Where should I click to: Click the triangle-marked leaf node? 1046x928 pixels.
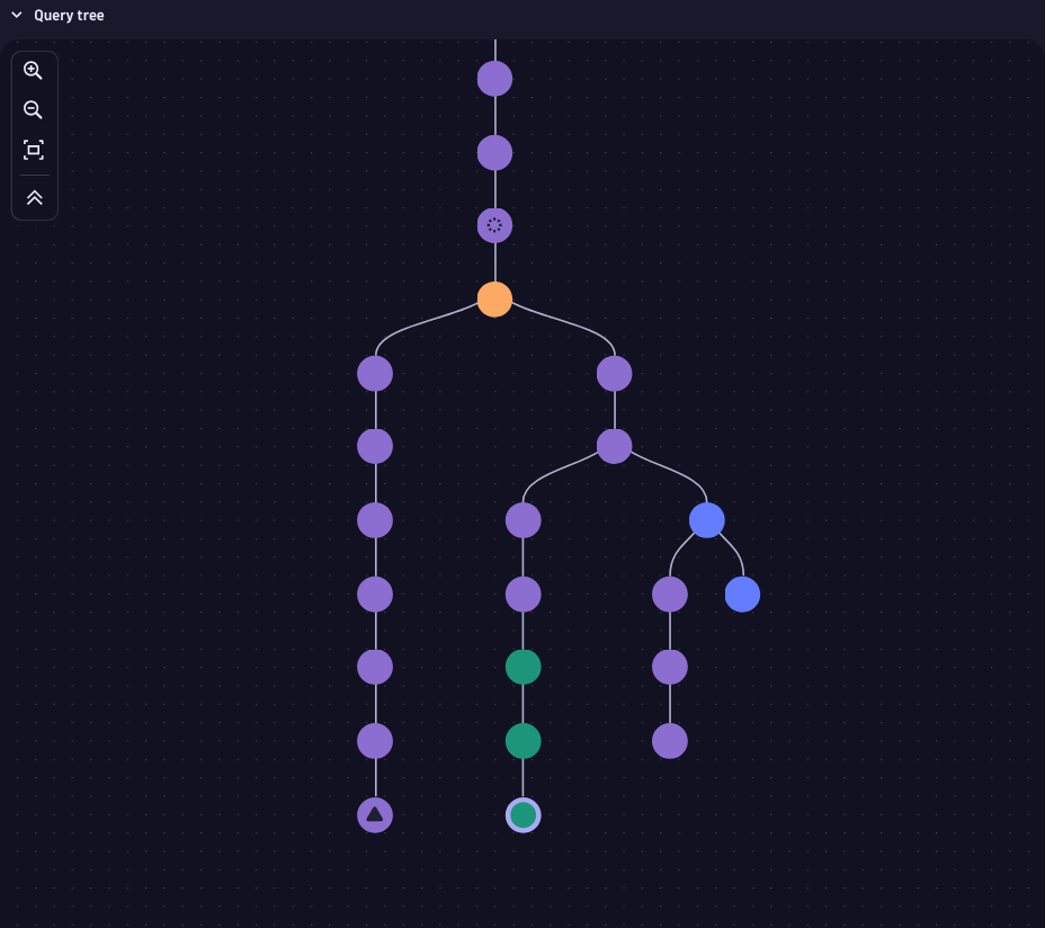coord(375,814)
